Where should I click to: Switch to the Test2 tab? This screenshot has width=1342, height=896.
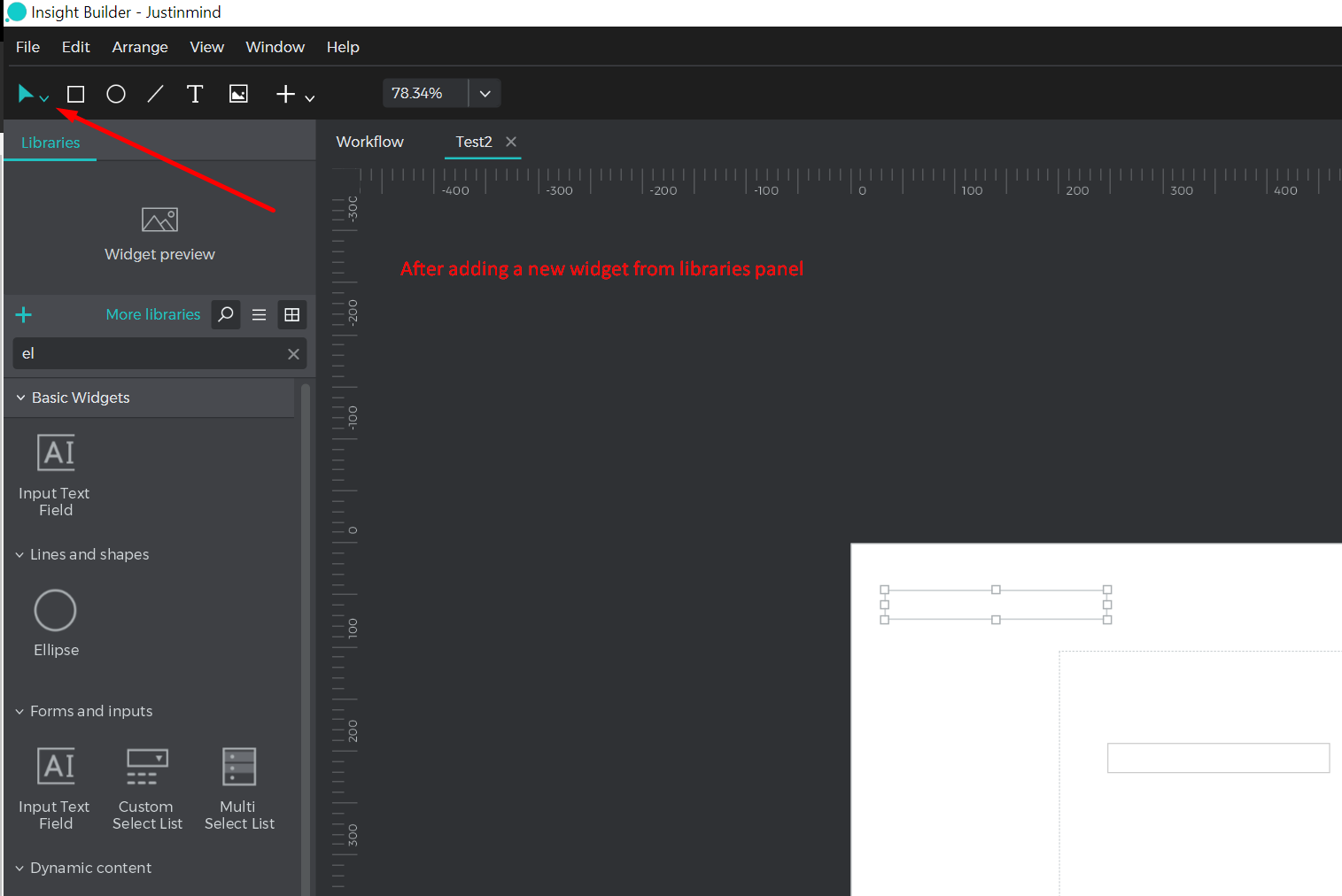(474, 142)
